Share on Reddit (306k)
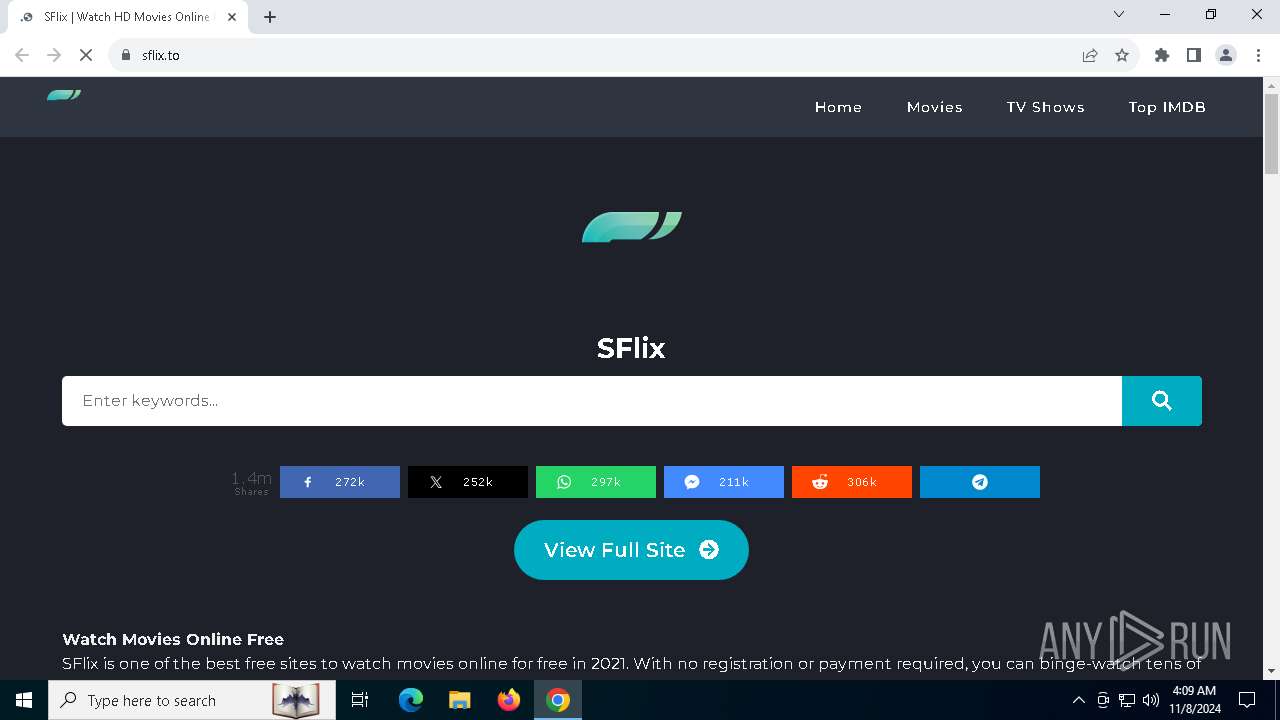 pyautogui.click(x=852, y=482)
